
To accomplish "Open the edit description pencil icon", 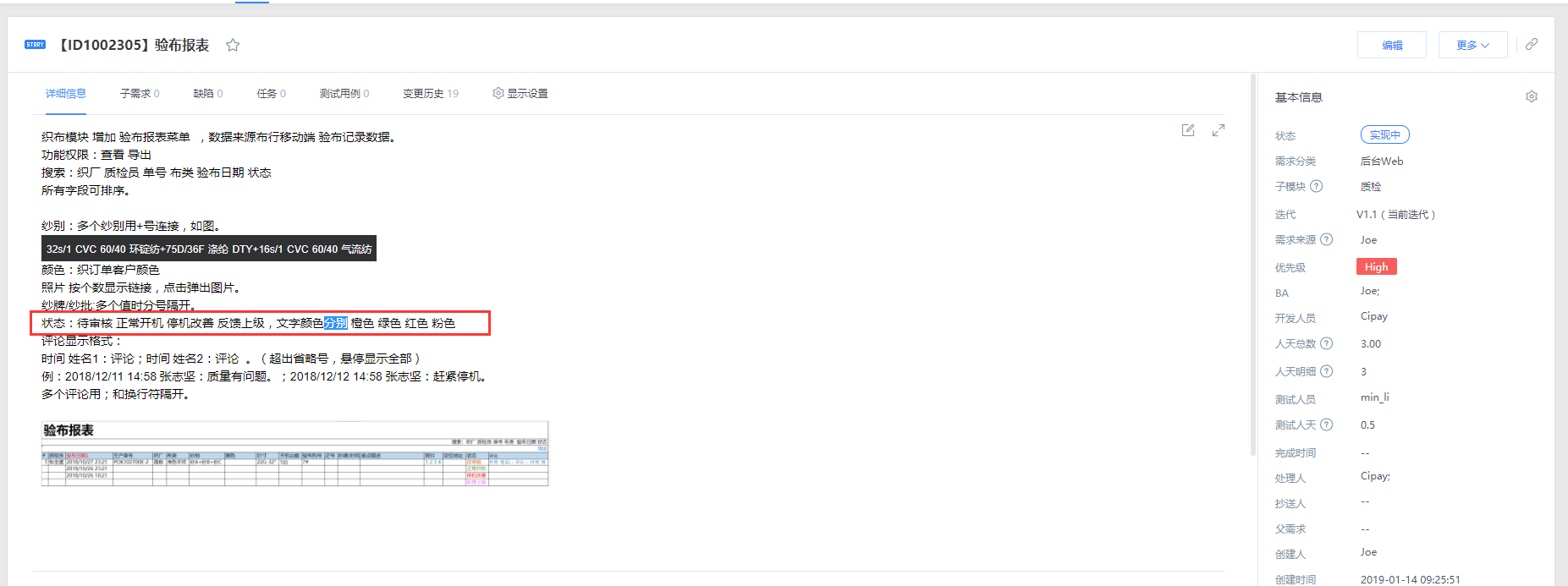I will point(1188,130).
